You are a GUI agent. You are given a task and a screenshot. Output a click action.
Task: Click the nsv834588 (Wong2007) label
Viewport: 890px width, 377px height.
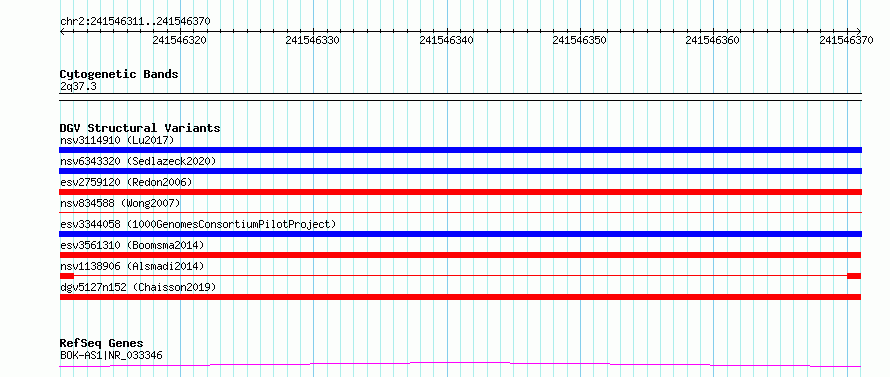tap(120, 203)
